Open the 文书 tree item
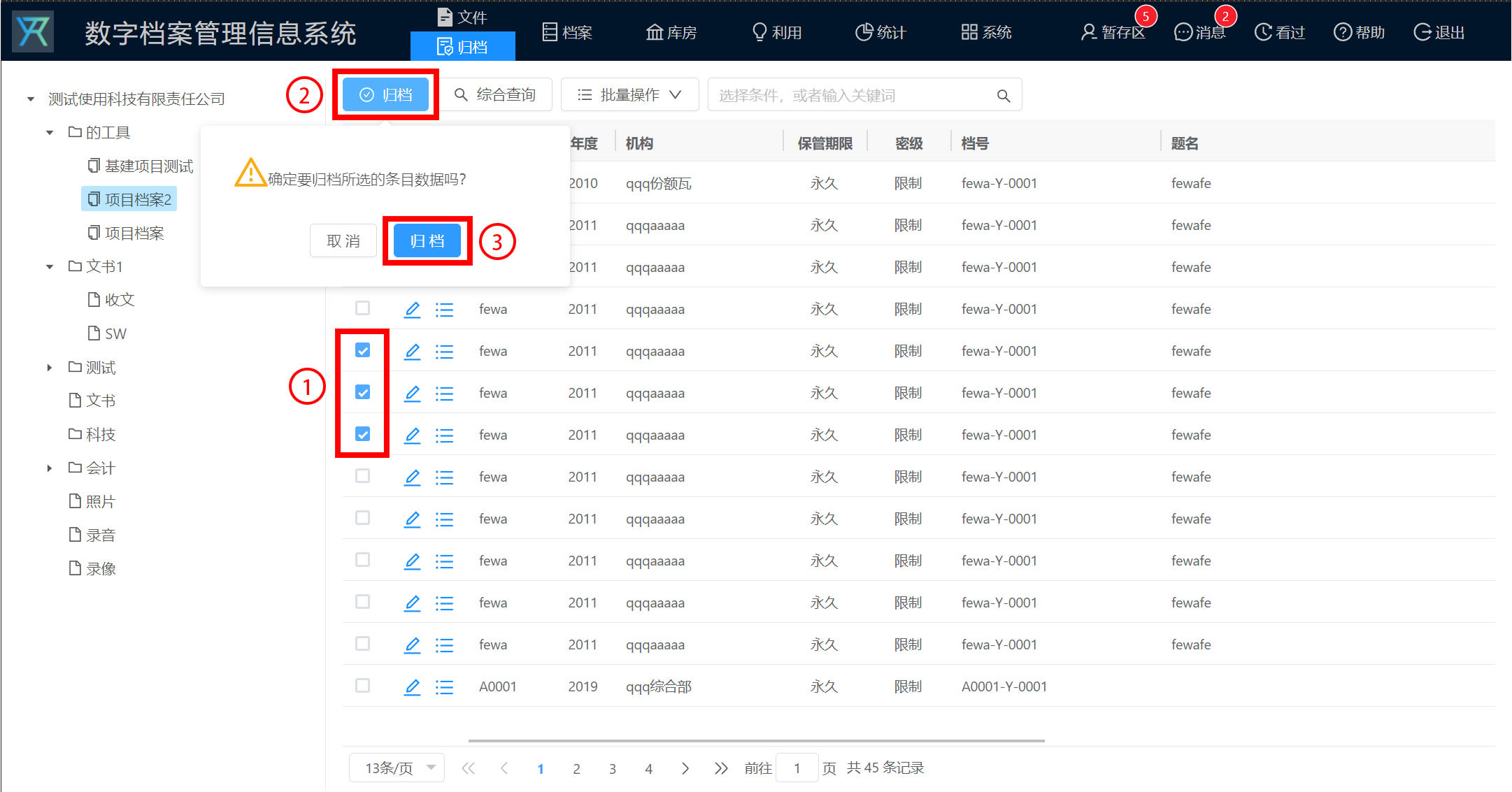The image size is (1512, 792). [92, 401]
